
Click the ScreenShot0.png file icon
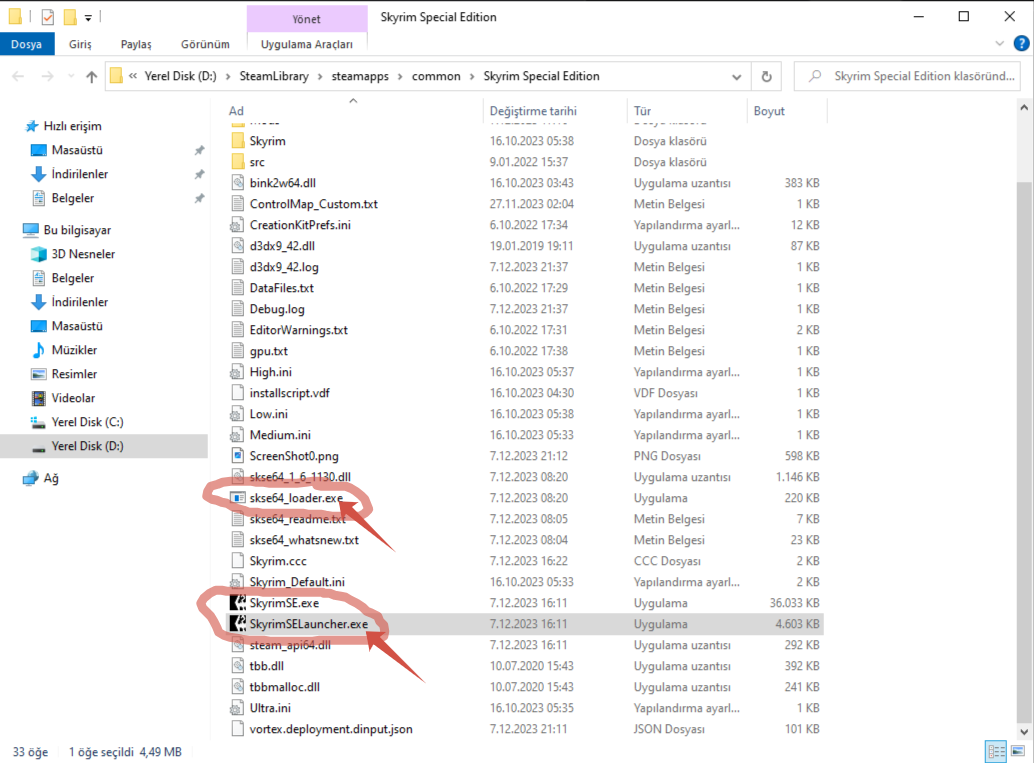pyautogui.click(x=237, y=456)
